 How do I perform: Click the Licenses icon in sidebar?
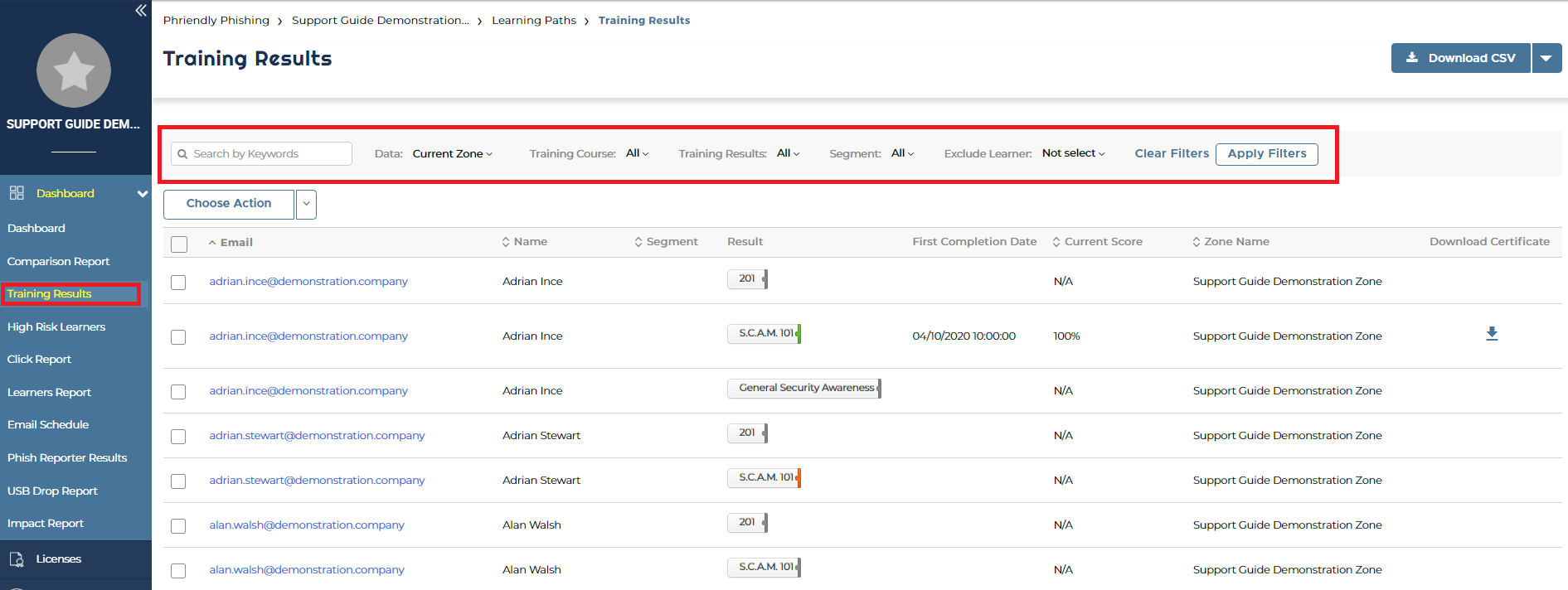click(17, 559)
